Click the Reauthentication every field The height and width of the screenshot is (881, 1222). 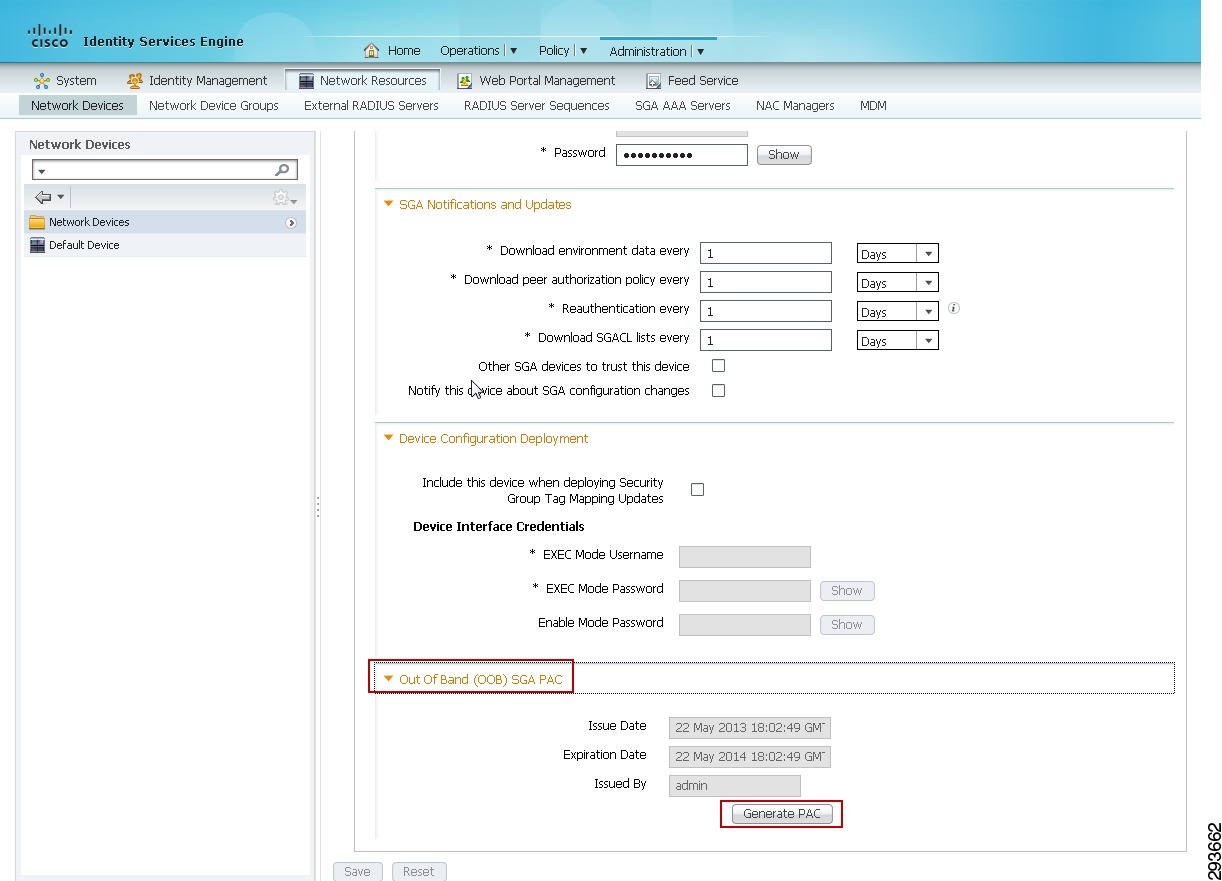pyautogui.click(x=766, y=312)
